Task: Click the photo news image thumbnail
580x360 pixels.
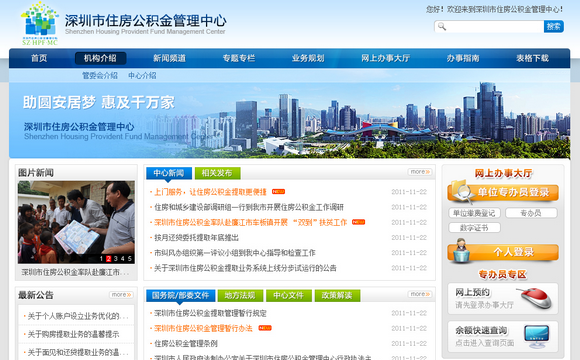Action: pos(76,222)
